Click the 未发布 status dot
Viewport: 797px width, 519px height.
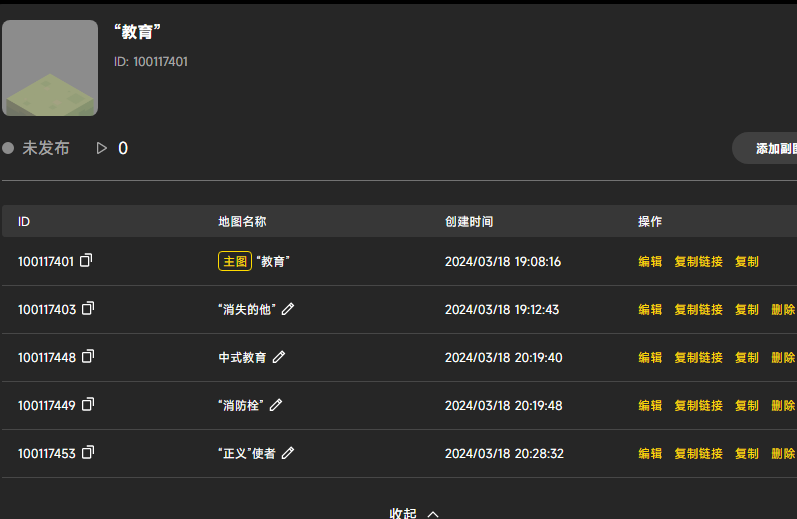tap(8, 148)
